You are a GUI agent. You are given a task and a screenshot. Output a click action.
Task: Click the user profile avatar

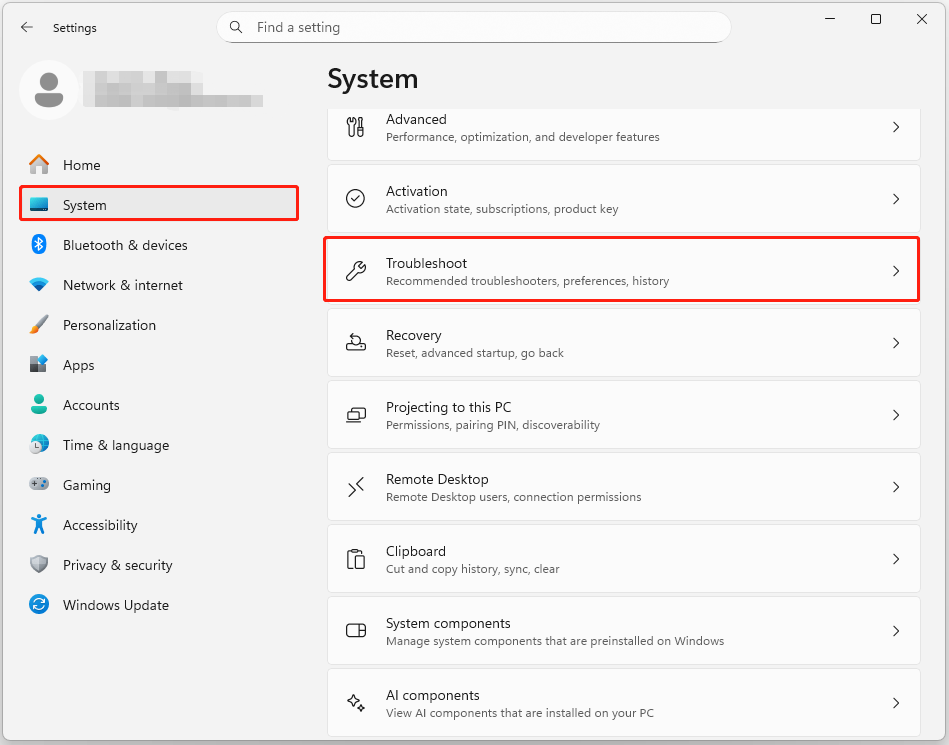[x=49, y=89]
